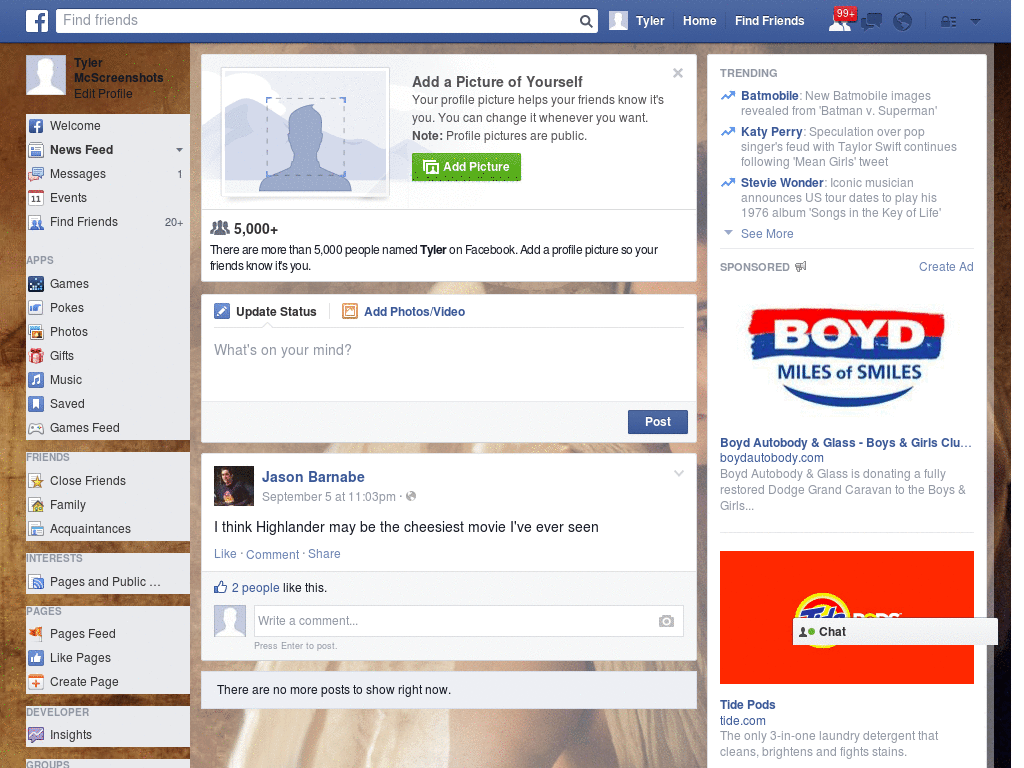
Task: Click Like on Jason's post
Action: [x=225, y=554]
